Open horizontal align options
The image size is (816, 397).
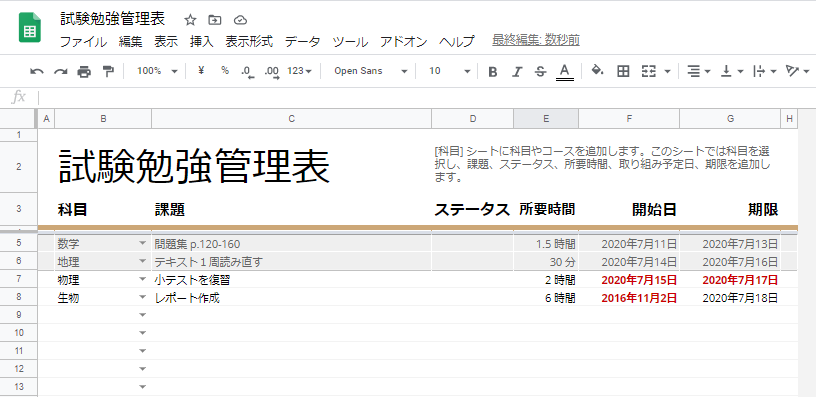(x=698, y=71)
